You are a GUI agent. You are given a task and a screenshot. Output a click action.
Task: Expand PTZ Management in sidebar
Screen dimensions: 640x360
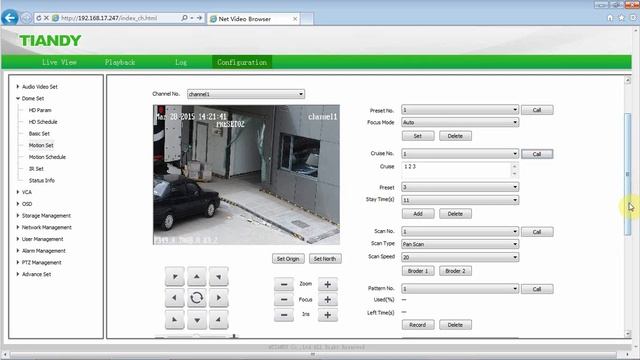[18, 262]
